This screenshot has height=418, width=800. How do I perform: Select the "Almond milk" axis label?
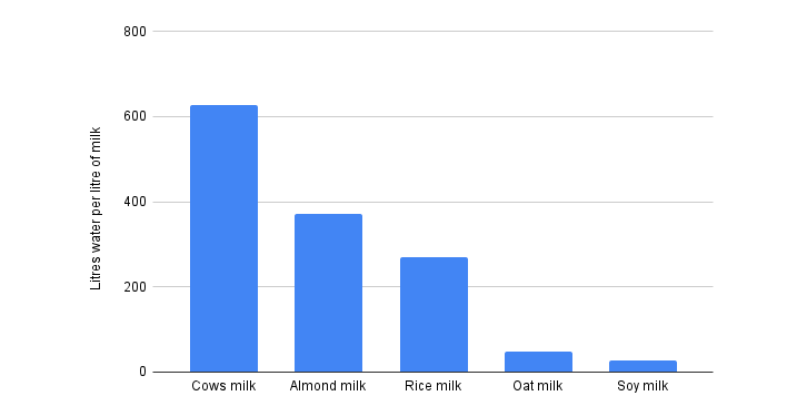(328, 386)
